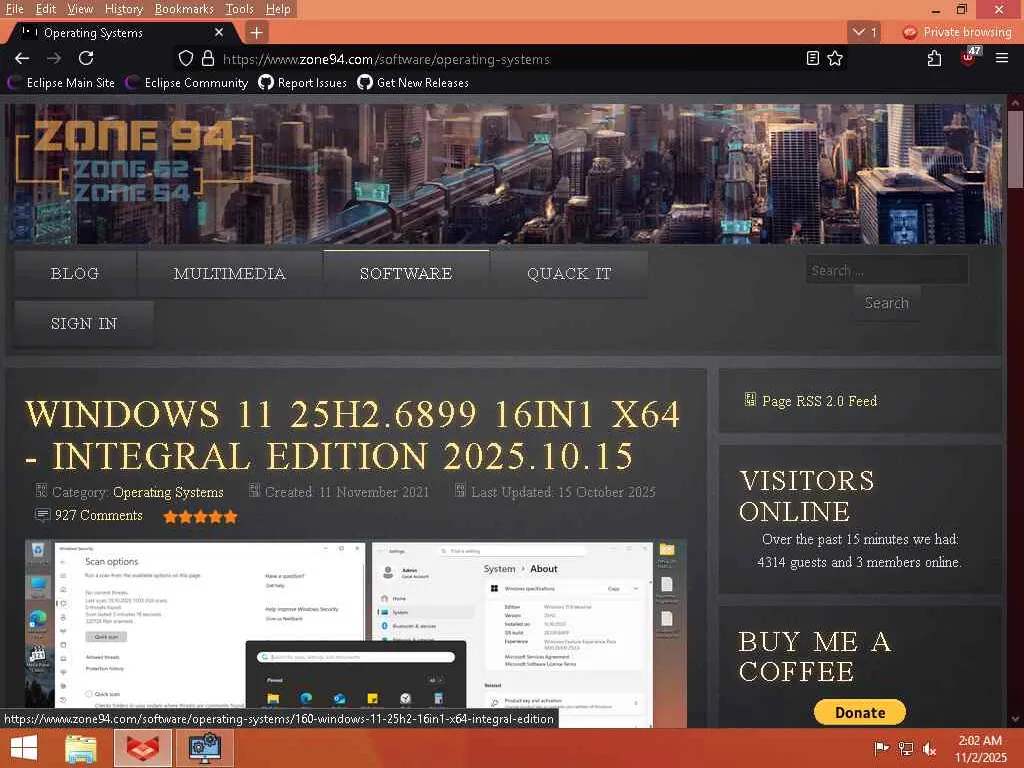Image resolution: width=1024 pixels, height=768 pixels.
Task: Click the five-star rating
Action: click(x=200, y=517)
